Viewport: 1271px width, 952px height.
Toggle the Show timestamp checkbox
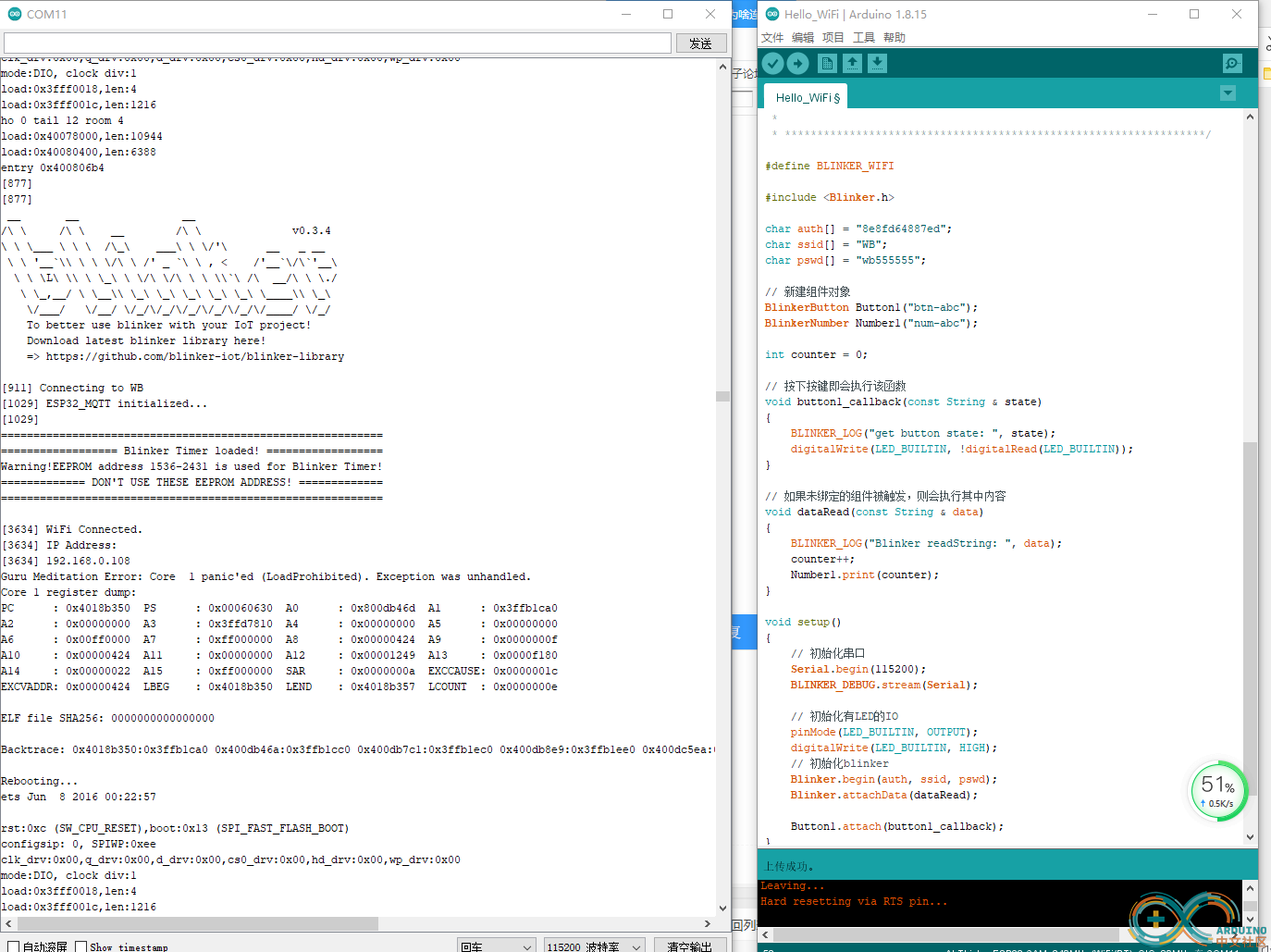(81, 946)
